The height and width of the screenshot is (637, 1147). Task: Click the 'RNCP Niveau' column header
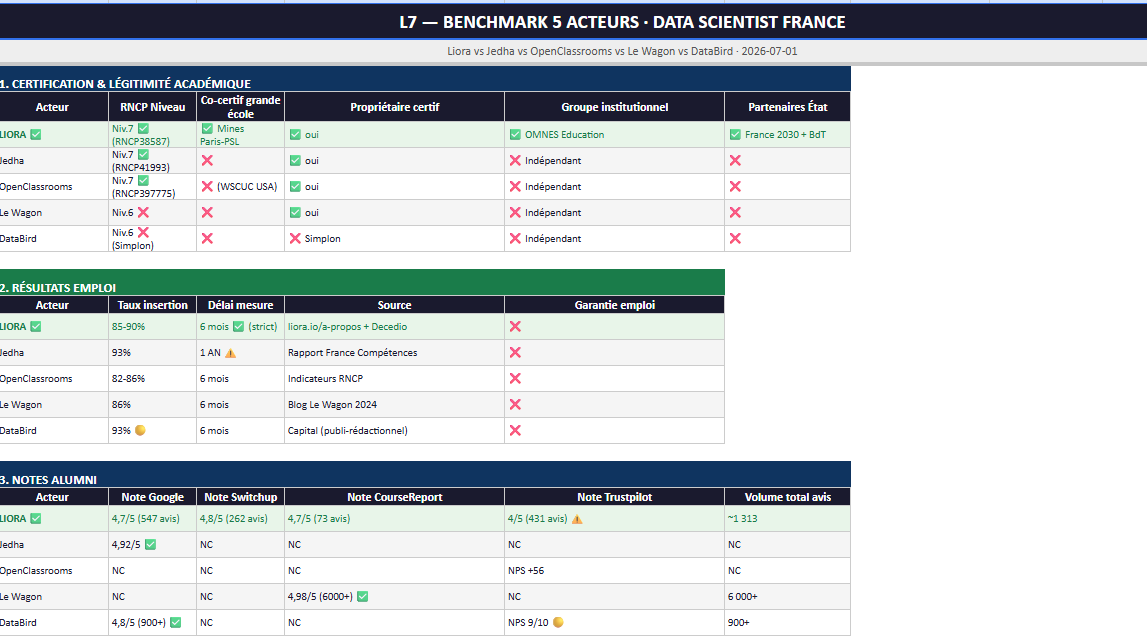[x=152, y=107]
